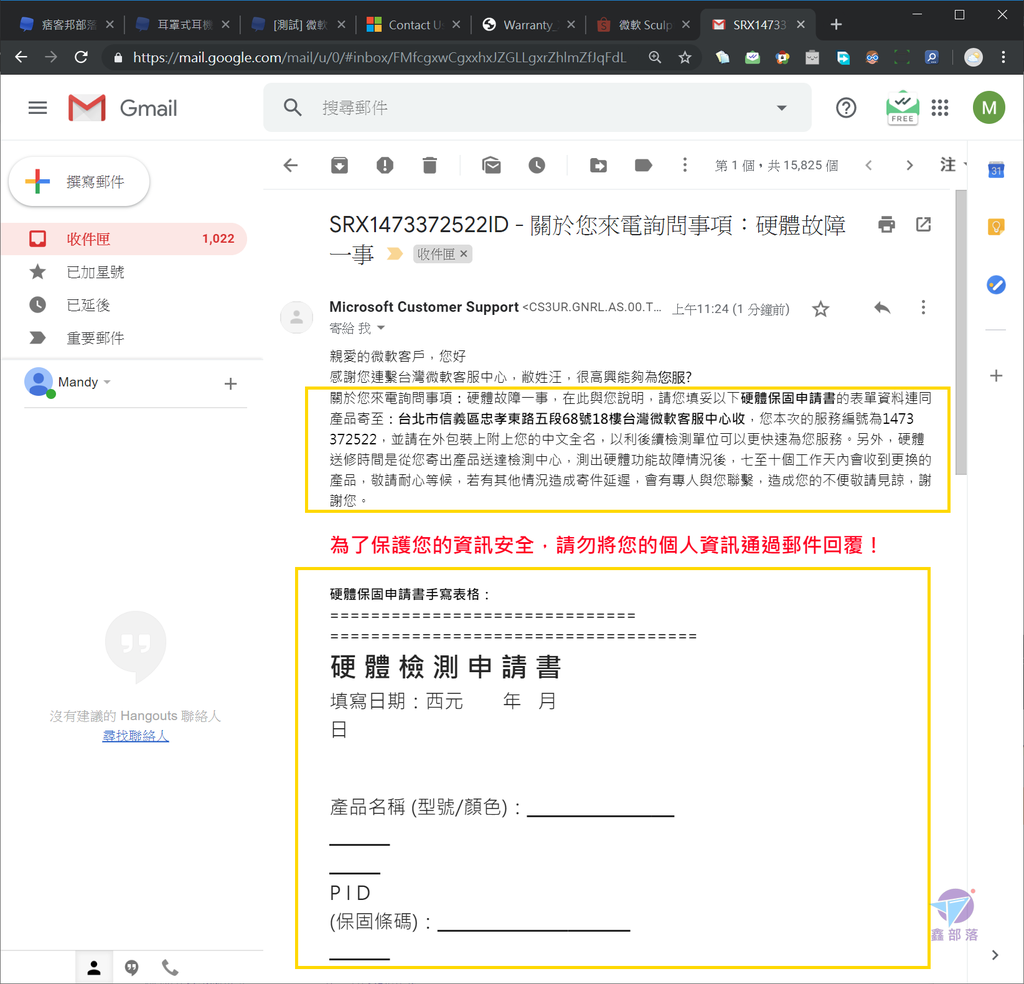Hide the side panel chevron
The height and width of the screenshot is (984, 1024).
pyautogui.click(x=995, y=955)
